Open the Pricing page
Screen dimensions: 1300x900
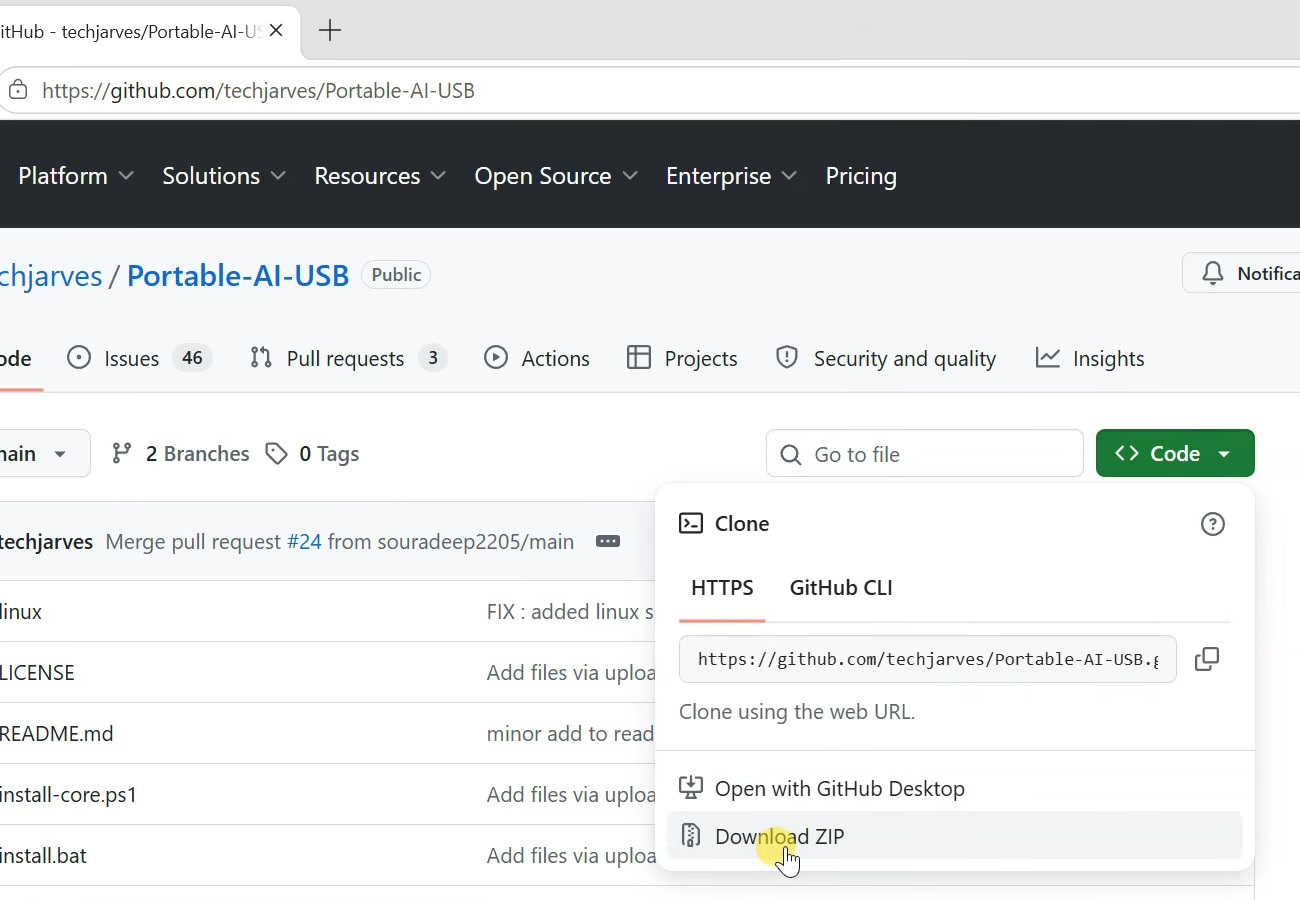coord(861,176)
